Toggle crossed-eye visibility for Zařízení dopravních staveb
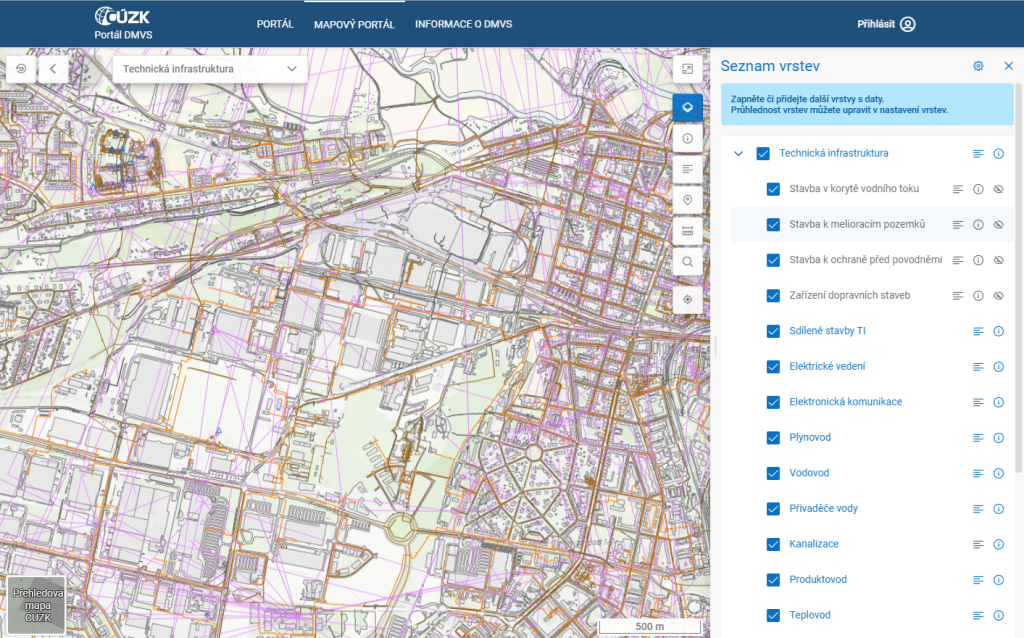The height and width of the screenshot is (638, 1024). (999, 296)
